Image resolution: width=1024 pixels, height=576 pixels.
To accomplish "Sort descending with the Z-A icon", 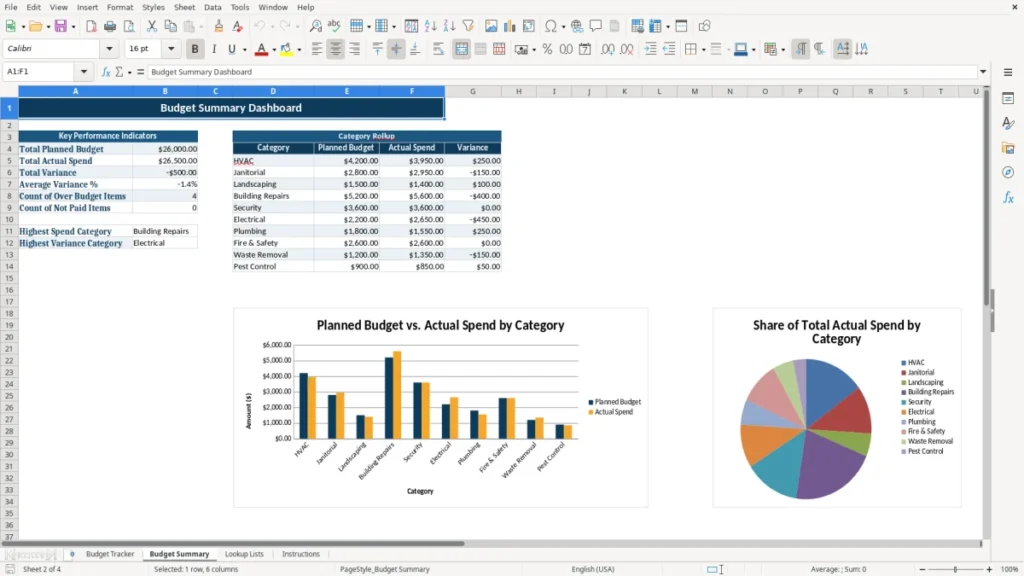I will (x=449, y=26).
